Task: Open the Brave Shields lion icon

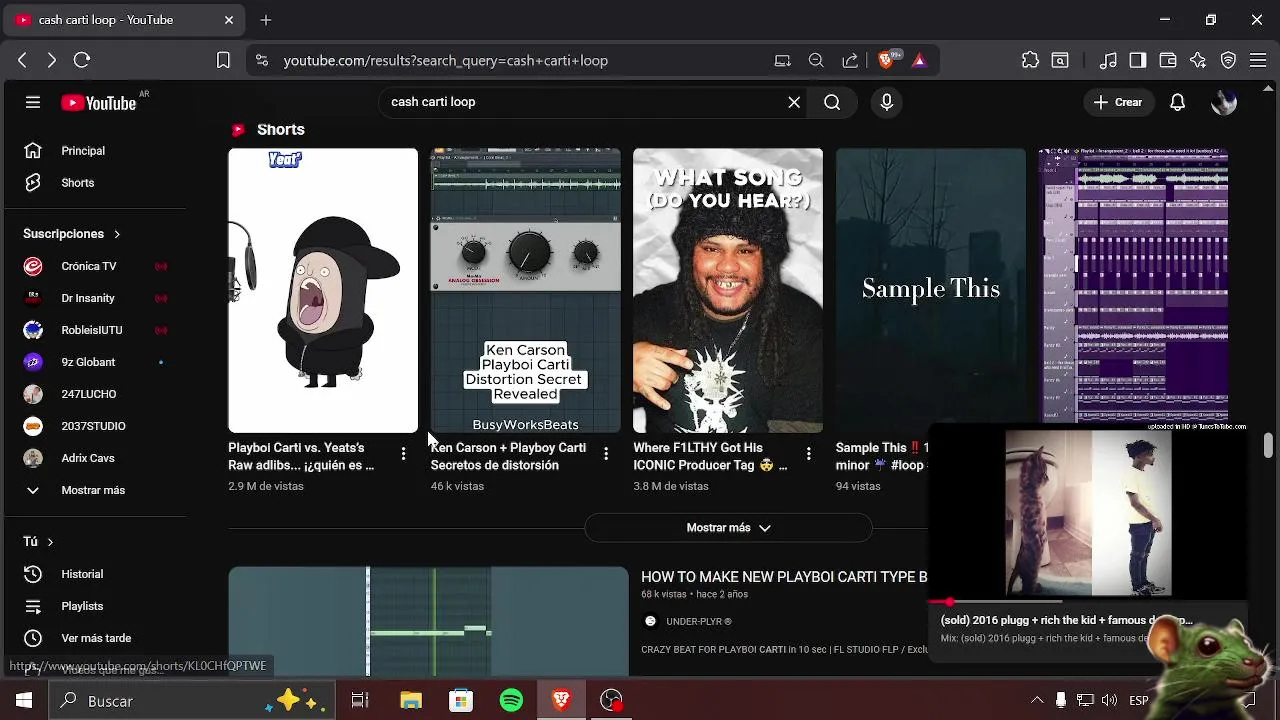Action: tap(886, 60)
